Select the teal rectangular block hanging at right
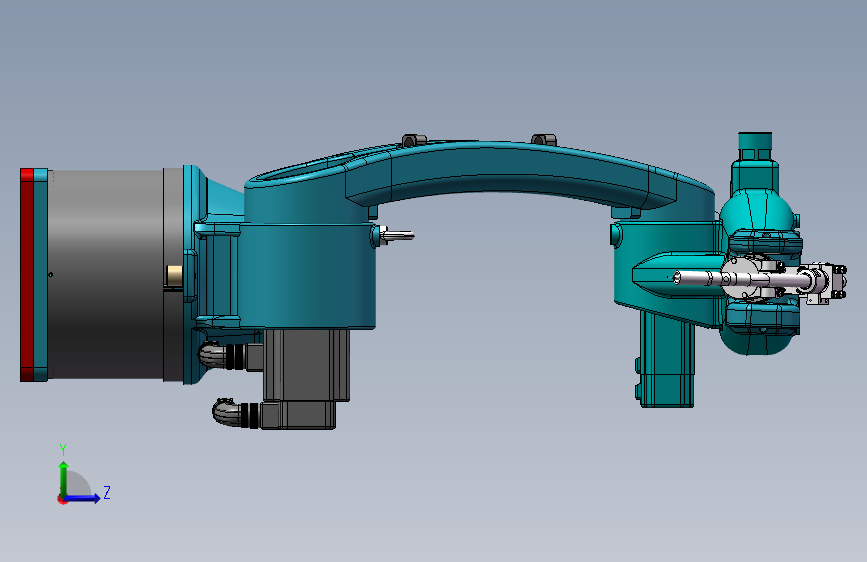 [x=666, y=360]
